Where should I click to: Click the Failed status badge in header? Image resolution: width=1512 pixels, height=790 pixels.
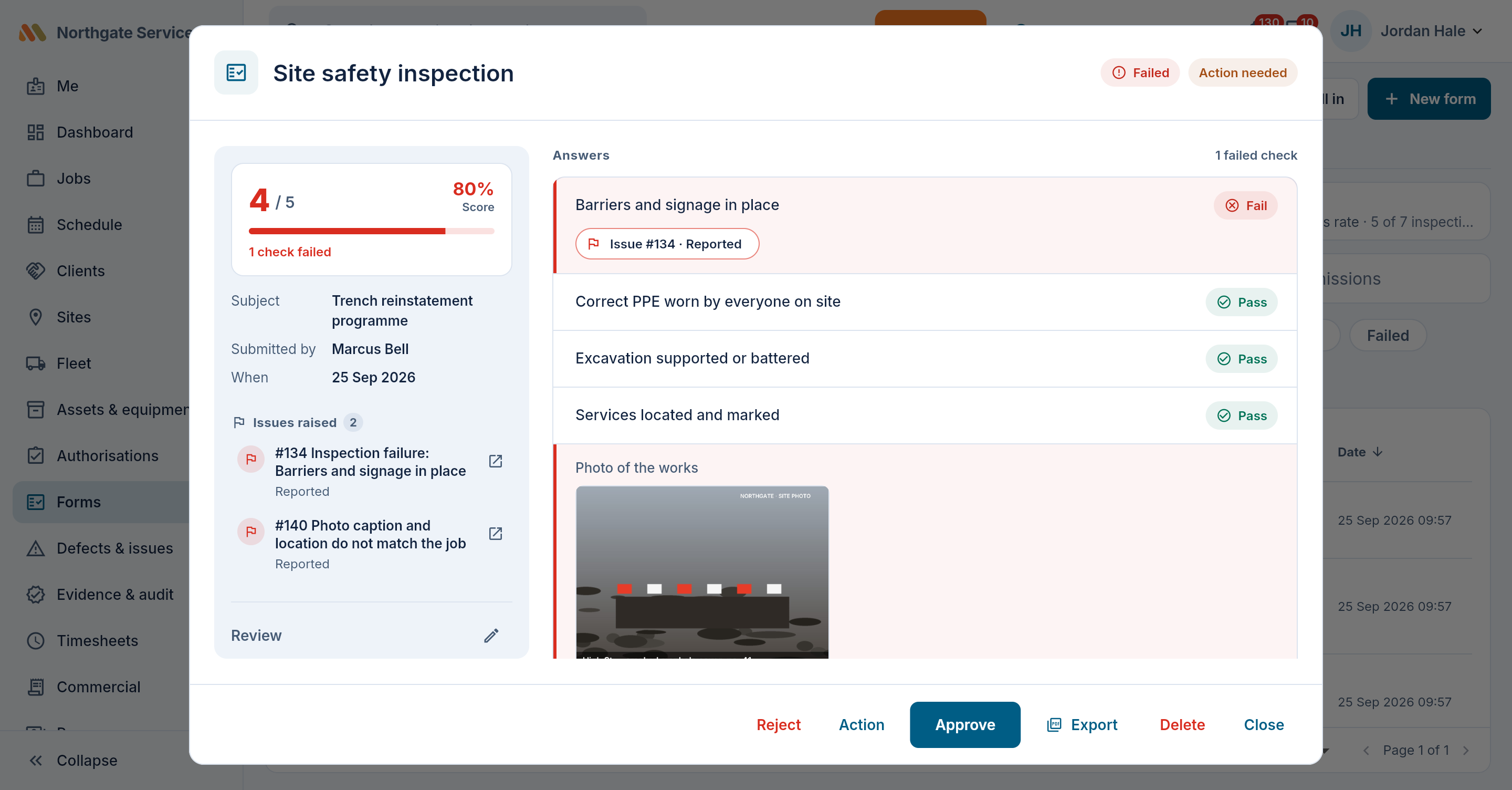[1140, 72]
